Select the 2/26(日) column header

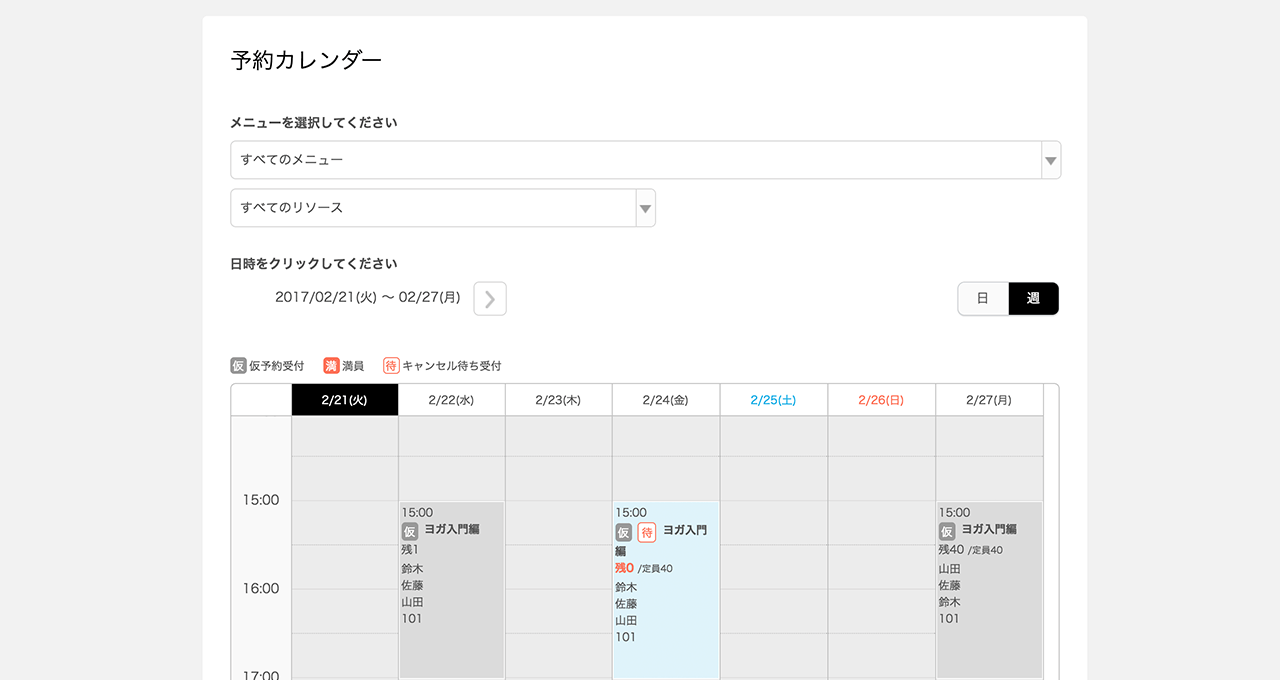(881, 400)
